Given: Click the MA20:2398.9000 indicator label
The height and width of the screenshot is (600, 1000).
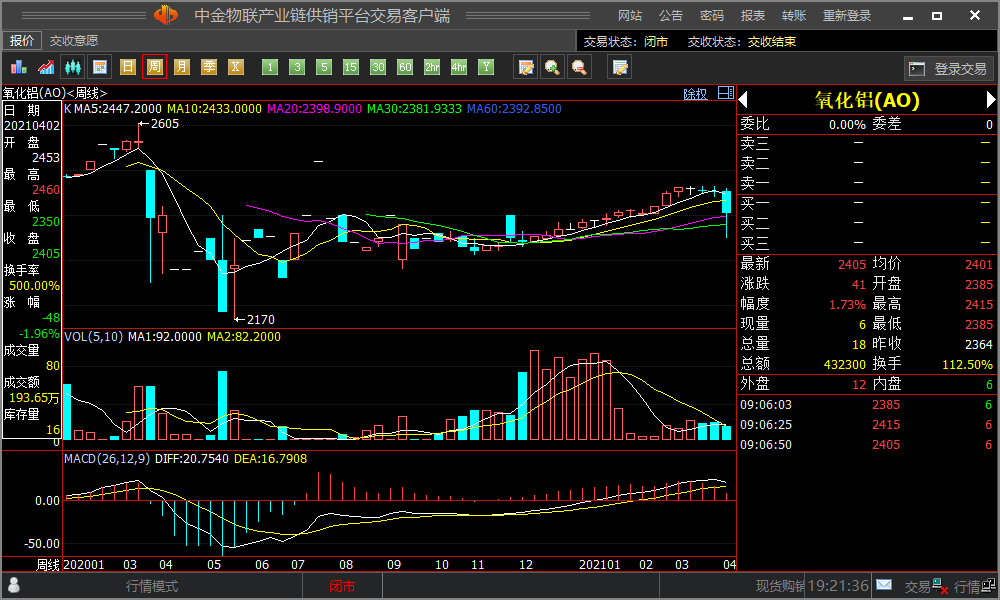Looking at the screenshot, I should [314, 109].
